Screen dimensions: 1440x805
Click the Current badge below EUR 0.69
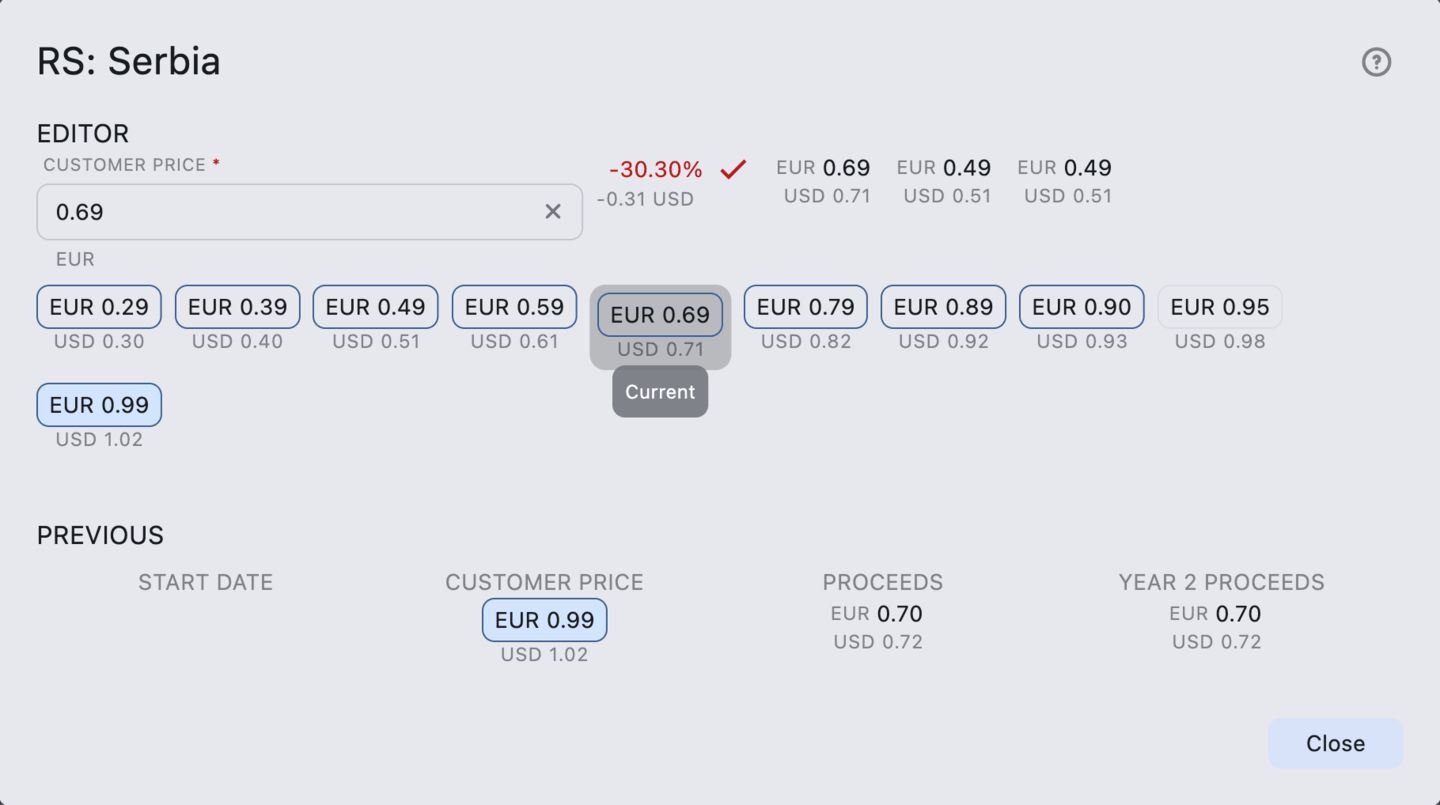pyautogui.click(x=660, y=392)
